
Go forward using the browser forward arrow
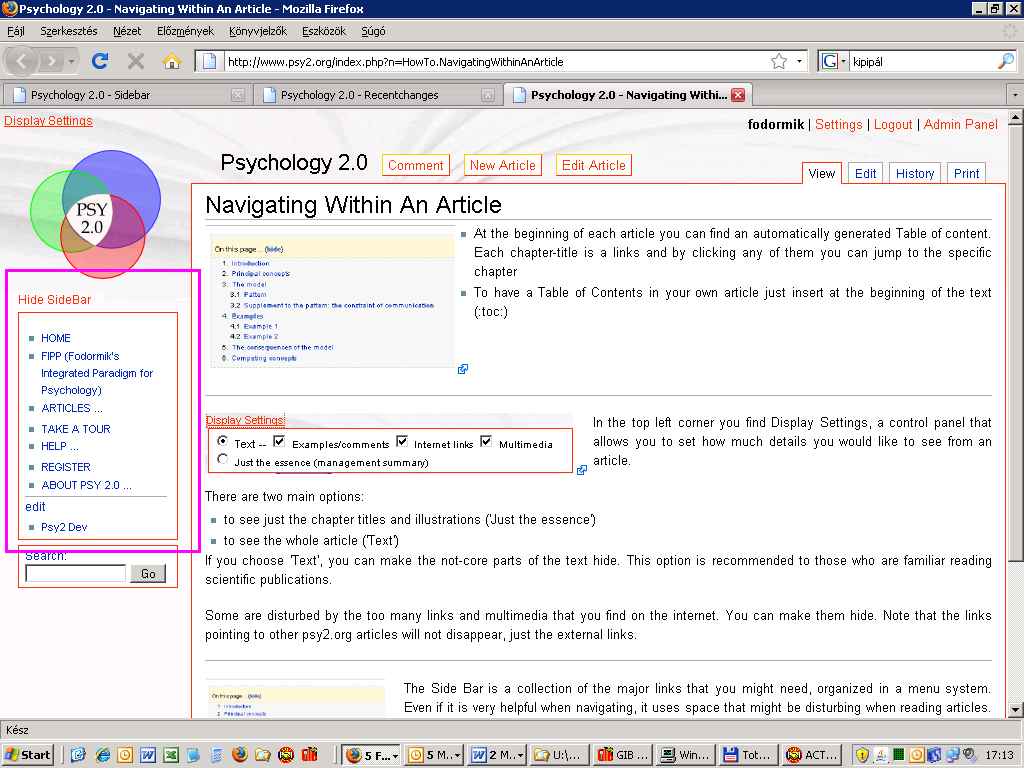(x=51, y=61)
